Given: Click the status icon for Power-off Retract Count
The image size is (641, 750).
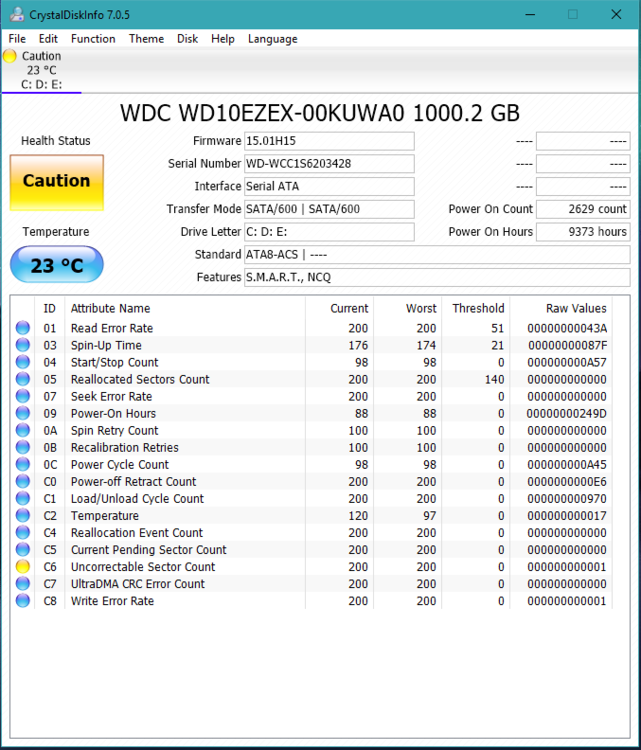Looking at the screenshot, I should point(22,481).
